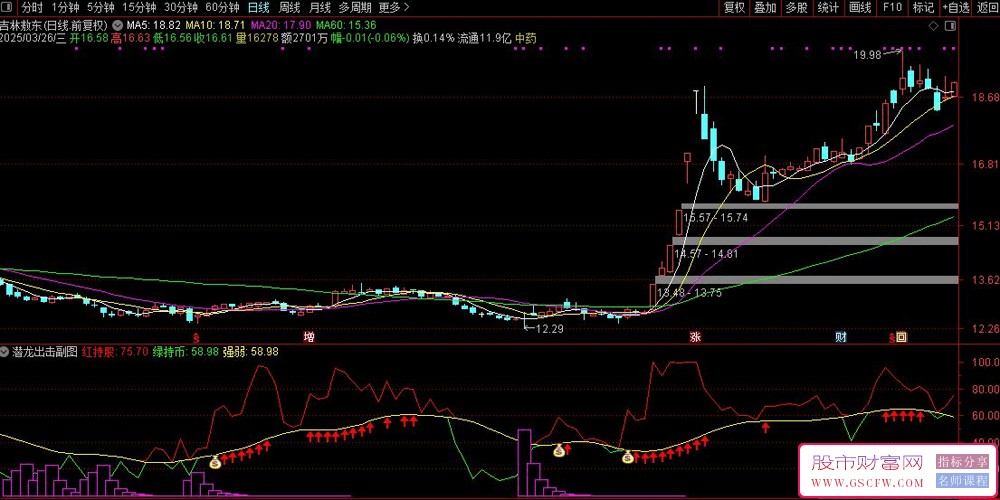The height and width of the screenshot is (500, 1000).
Task: Open the 潜龙出击副图 sub-chart indicator dropdown
Action: (5, 351)
